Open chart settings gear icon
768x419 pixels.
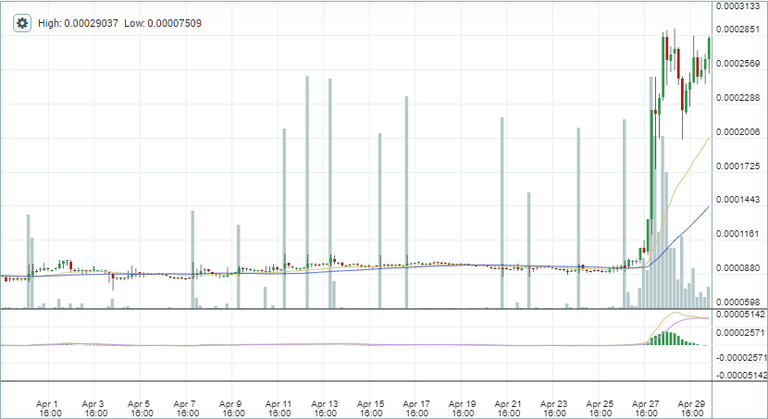[22, 23]
